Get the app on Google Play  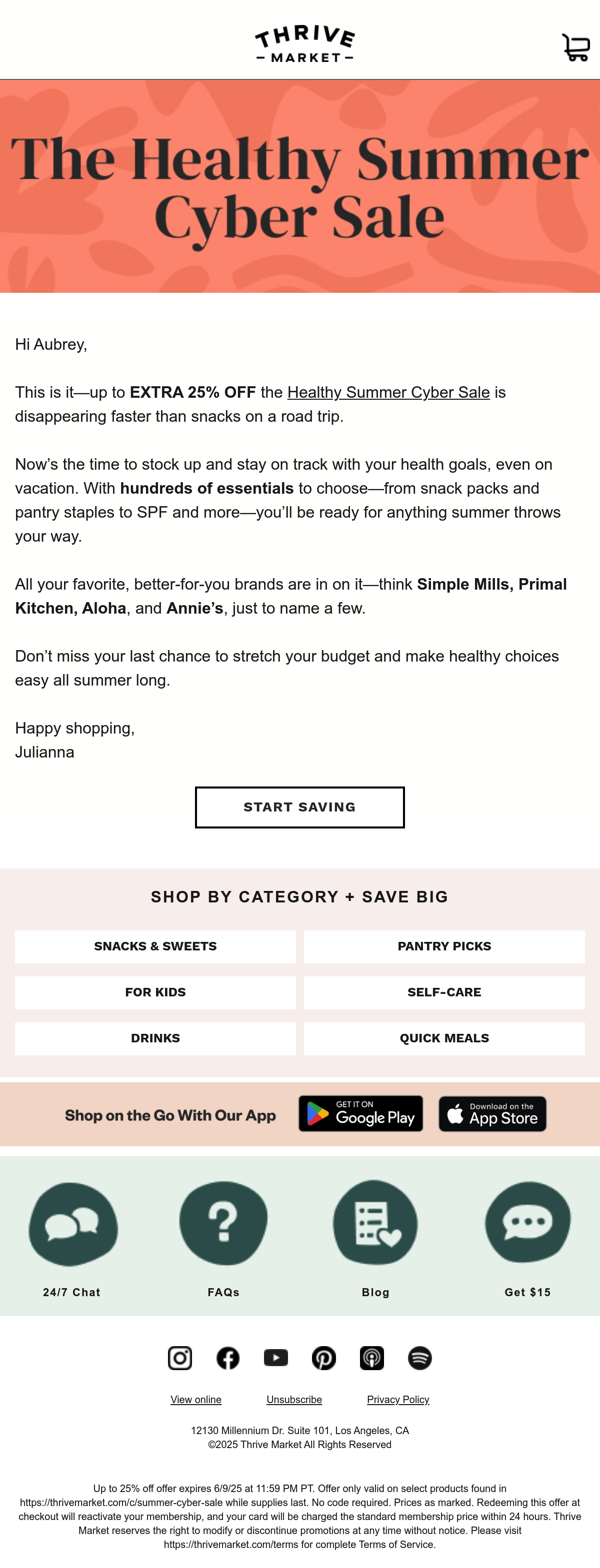pyautogui.click(x=360, y=1113)
